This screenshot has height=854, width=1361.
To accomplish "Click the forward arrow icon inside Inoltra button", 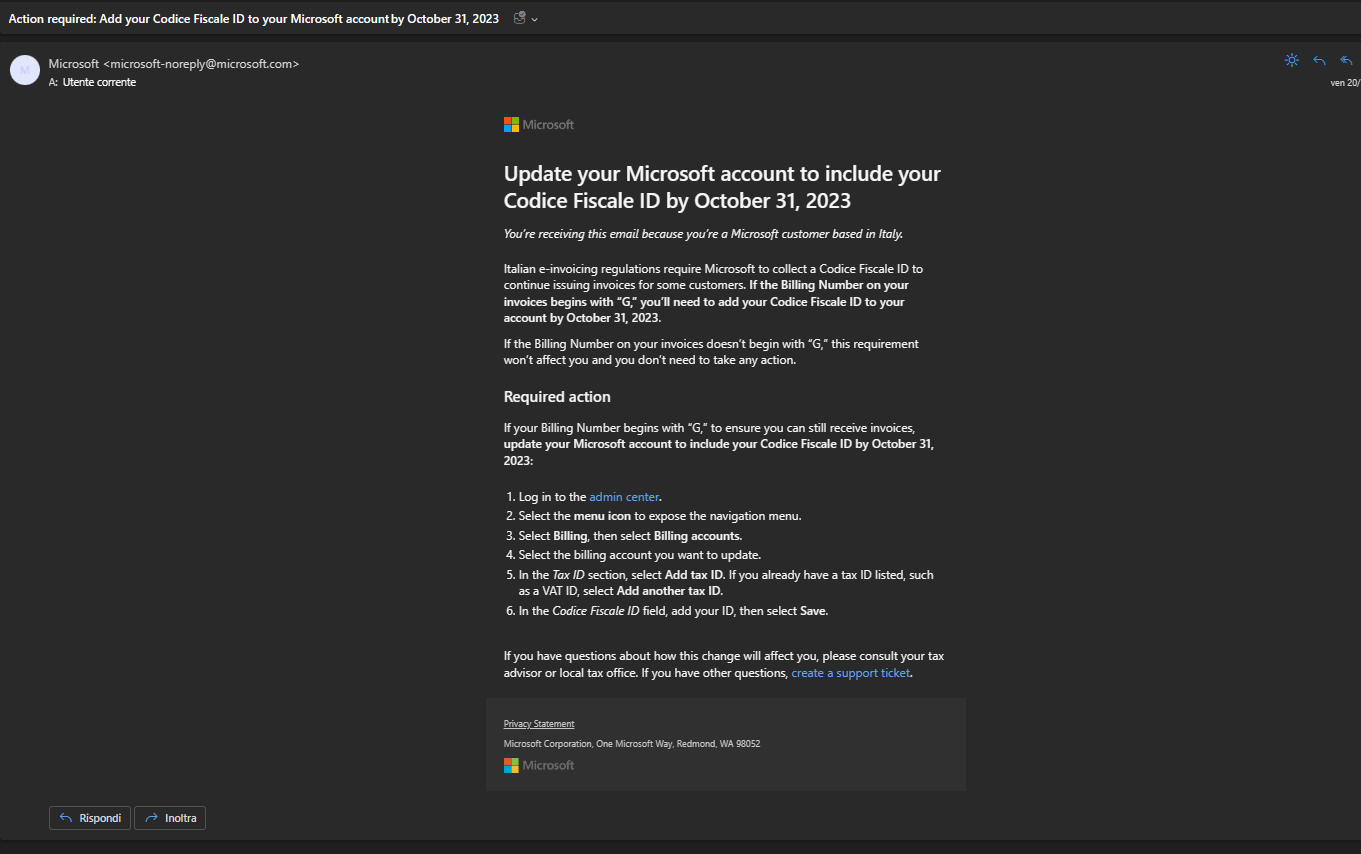I will [152, 818].
